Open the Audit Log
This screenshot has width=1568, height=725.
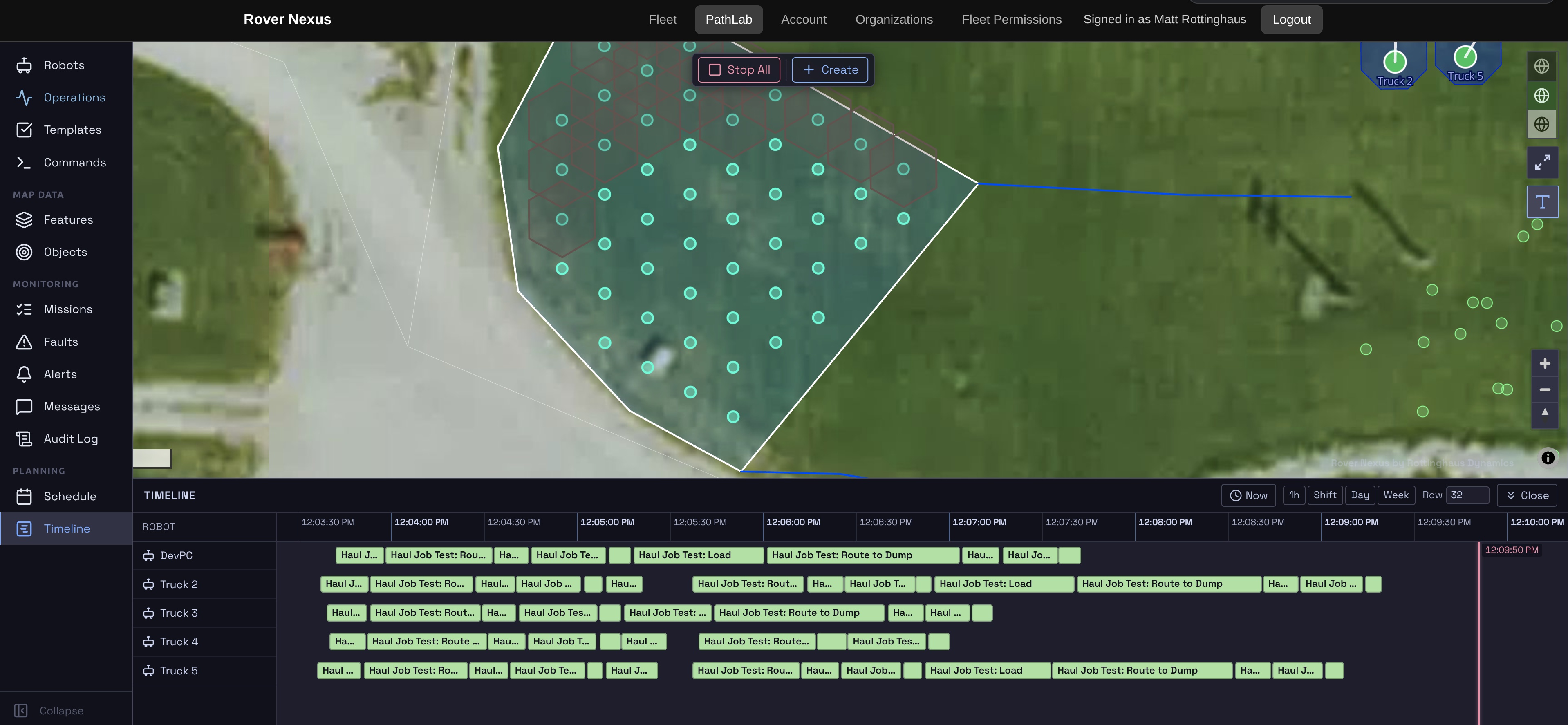point(66,439)
